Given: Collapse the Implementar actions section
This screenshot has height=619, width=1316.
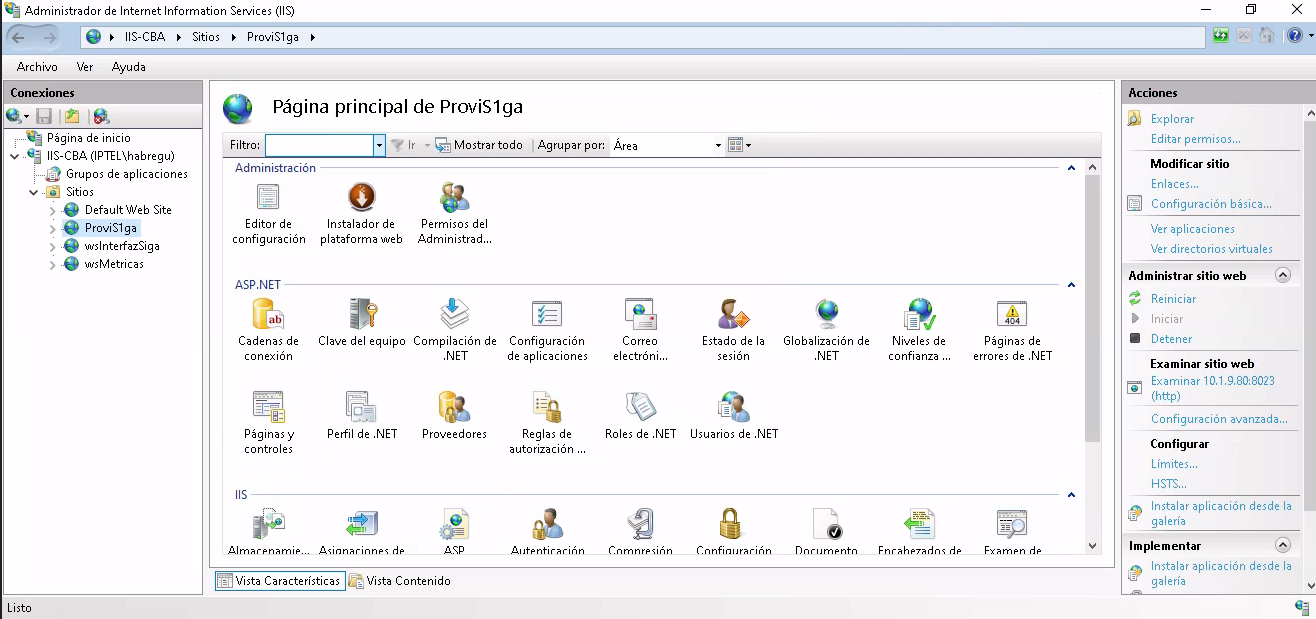Looking at the screenshot, I should click(x=1282, y=545).
